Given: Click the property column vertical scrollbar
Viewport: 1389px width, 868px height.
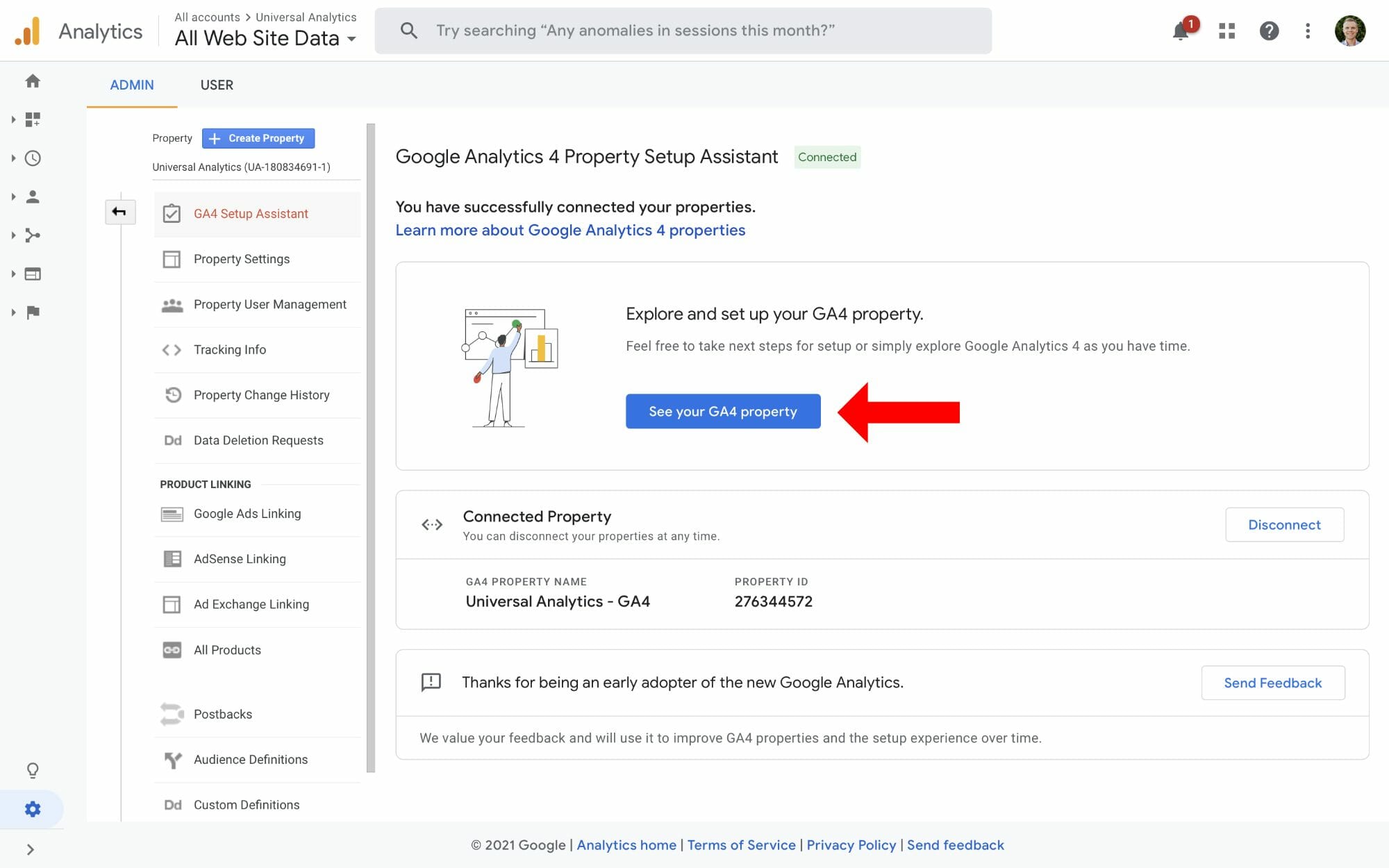Looking at the screenshot, I should pos(371,448).
